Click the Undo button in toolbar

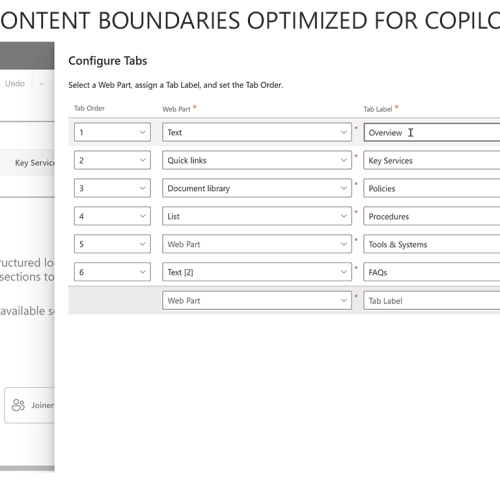[x=15, y=84]
